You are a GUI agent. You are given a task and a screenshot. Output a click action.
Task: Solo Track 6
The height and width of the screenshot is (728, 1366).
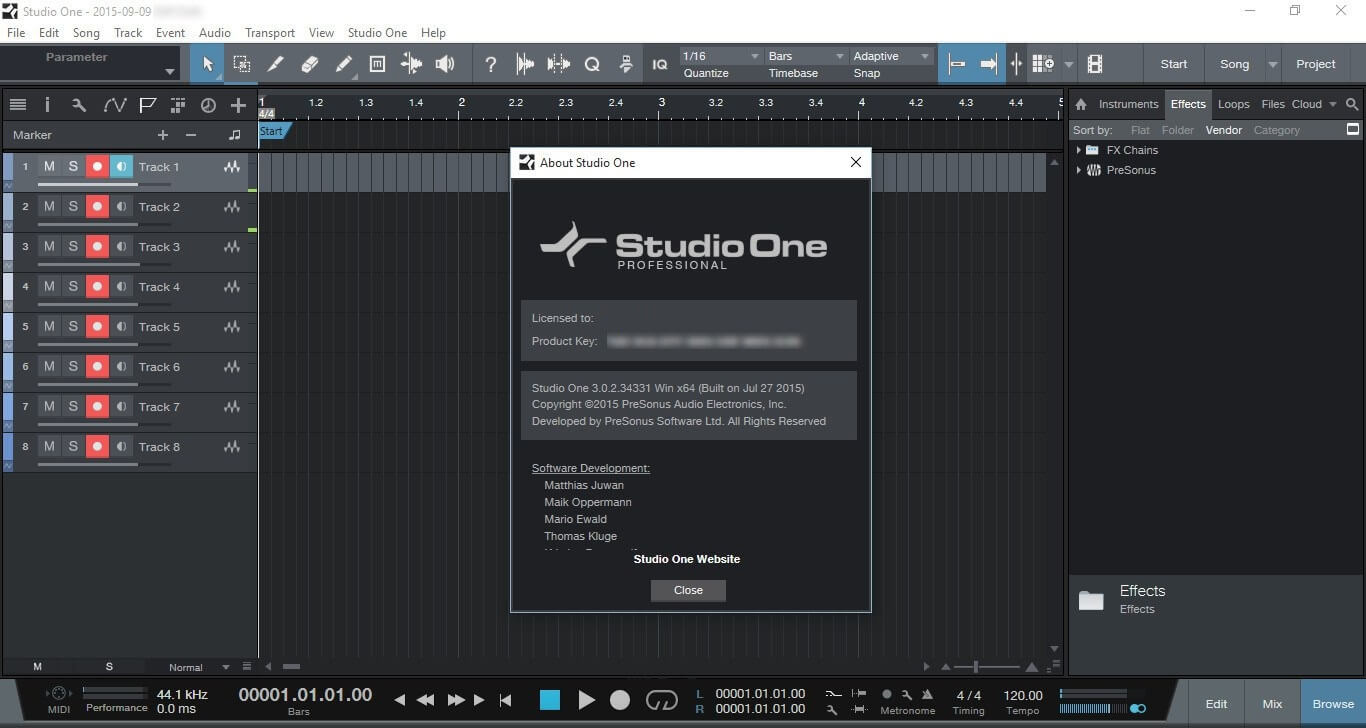click(x=73, y=367)
